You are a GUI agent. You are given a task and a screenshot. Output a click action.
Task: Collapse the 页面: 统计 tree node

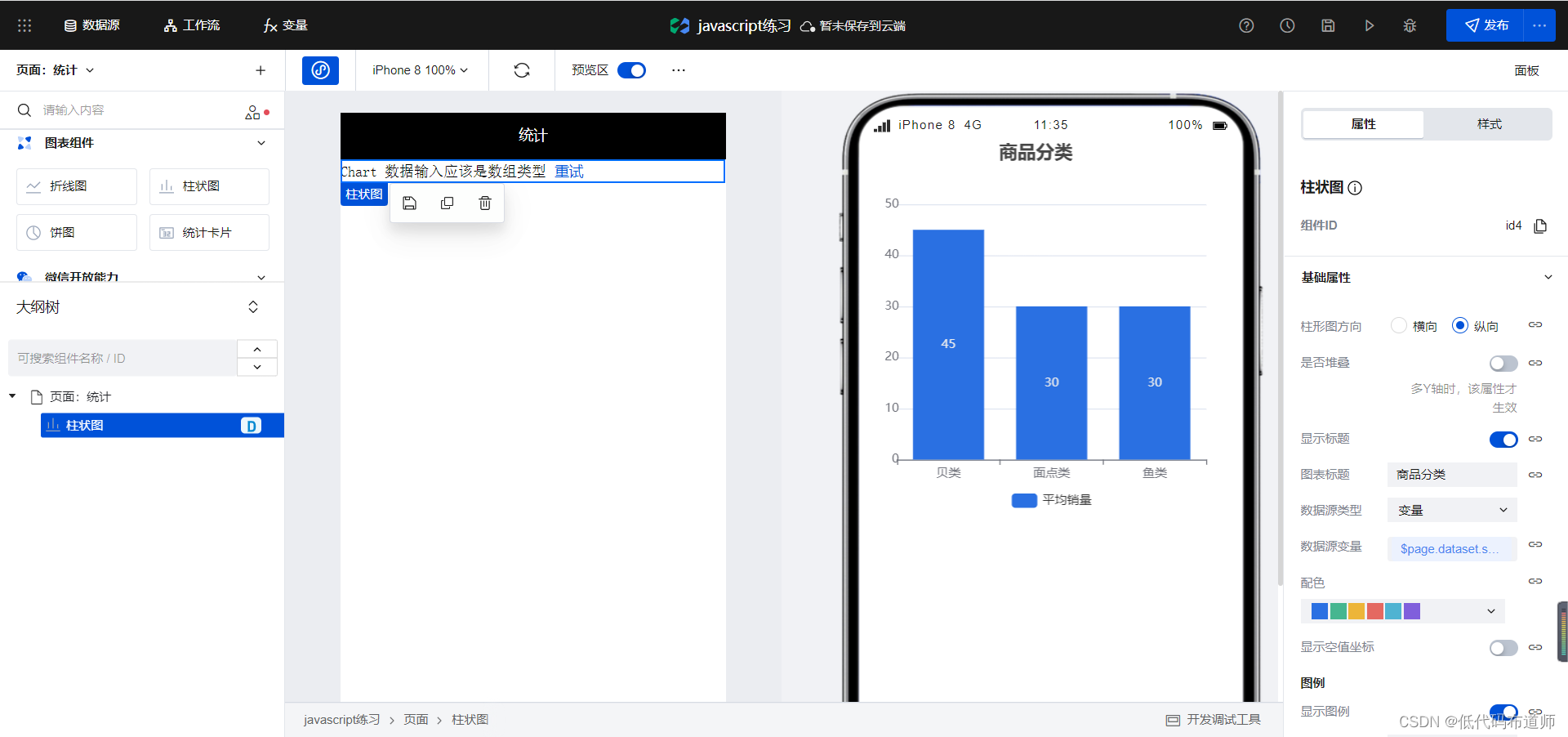[x=12, y=396]
